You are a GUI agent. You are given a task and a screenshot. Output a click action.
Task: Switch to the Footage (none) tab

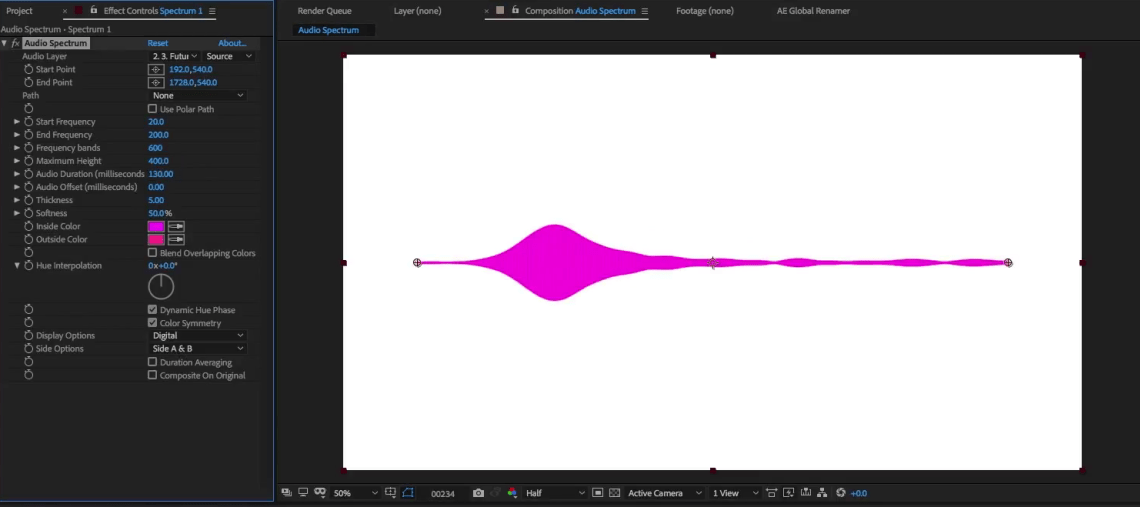pos(705,11)
